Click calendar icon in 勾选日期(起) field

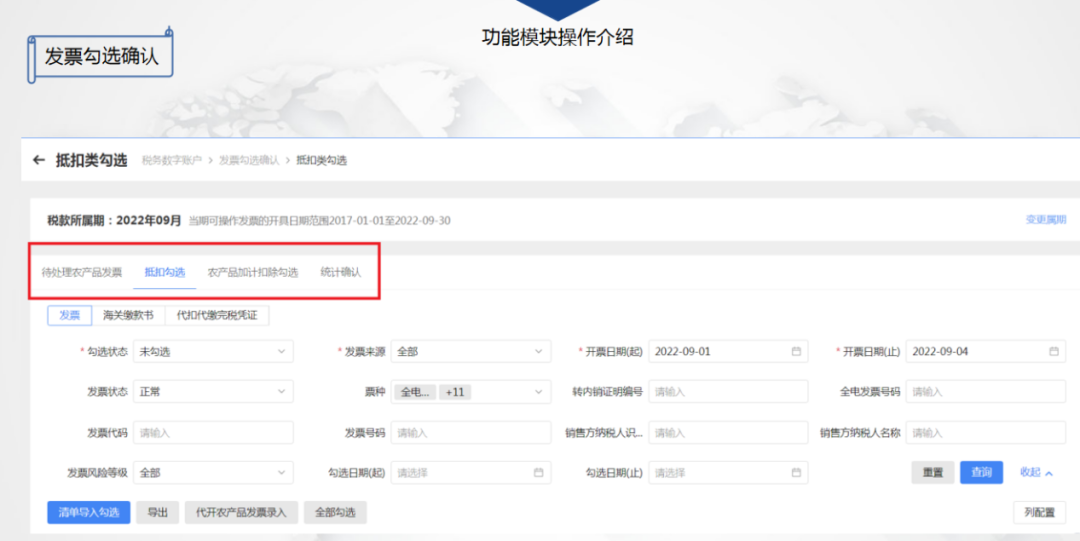pos(538,473)
